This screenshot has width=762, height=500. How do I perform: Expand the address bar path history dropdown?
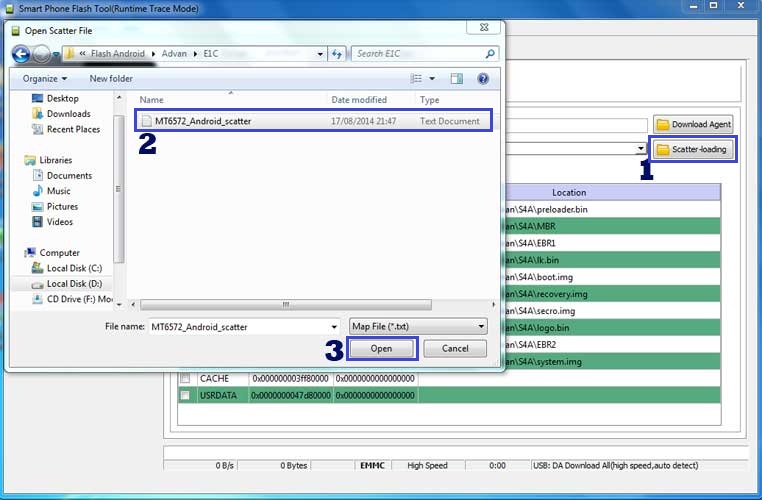320,54
